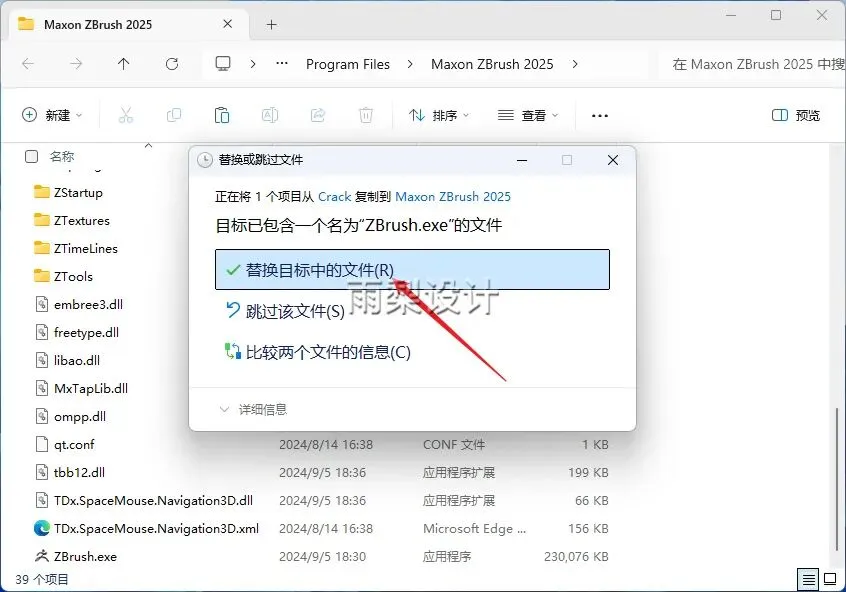Screen dimensions: 846x592
Task: Click the Rename icon in toolbar
Action: pos(270,115)
